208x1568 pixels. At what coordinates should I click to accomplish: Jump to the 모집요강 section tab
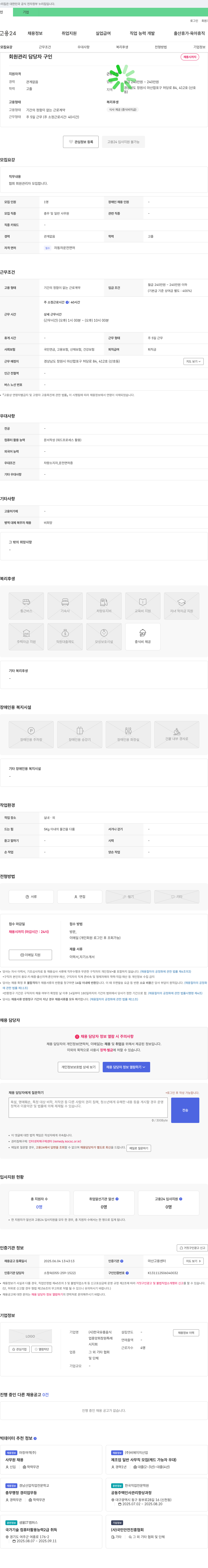point(6,47)
